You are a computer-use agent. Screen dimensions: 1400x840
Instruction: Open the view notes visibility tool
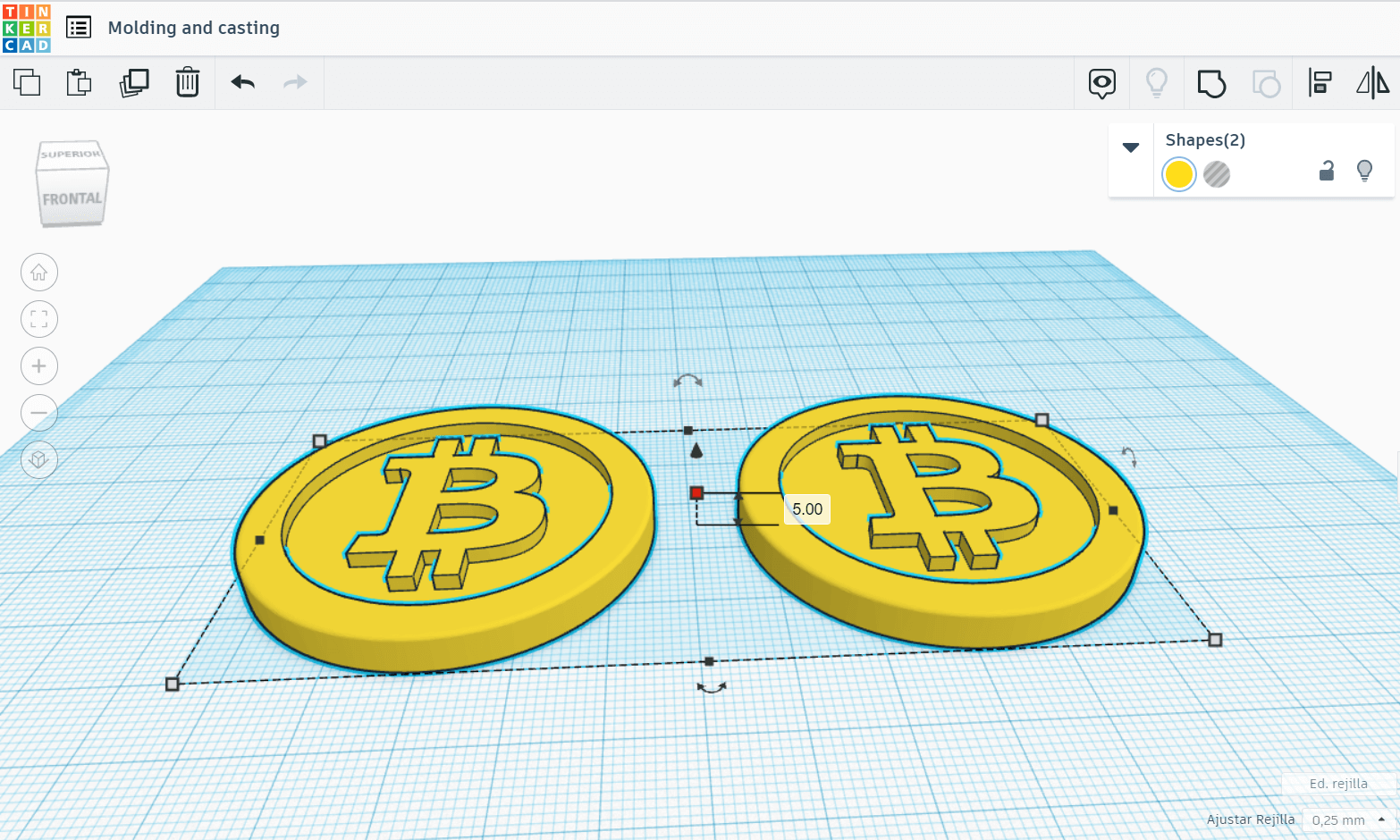1102,84
